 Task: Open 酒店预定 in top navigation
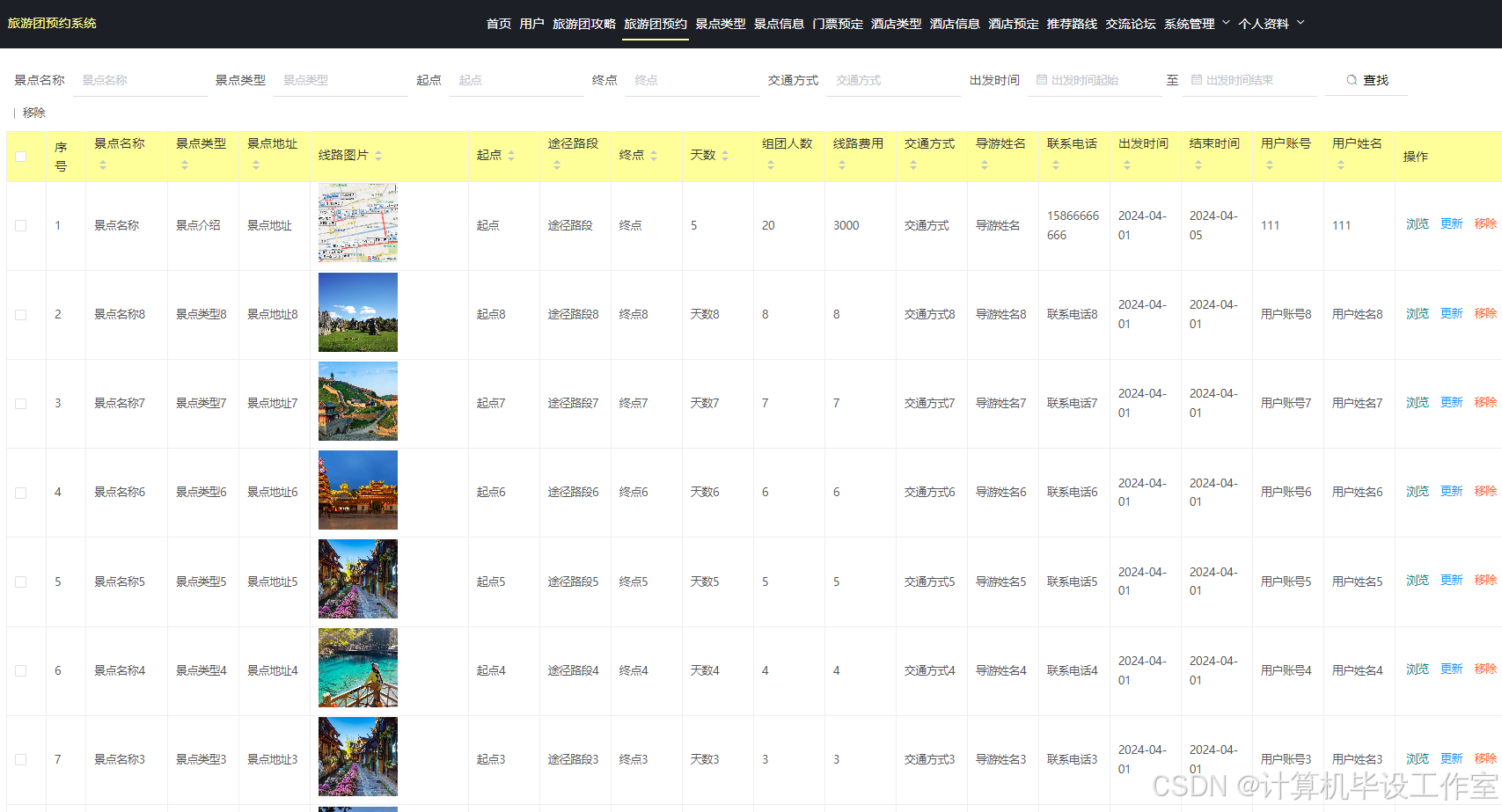1014,24
